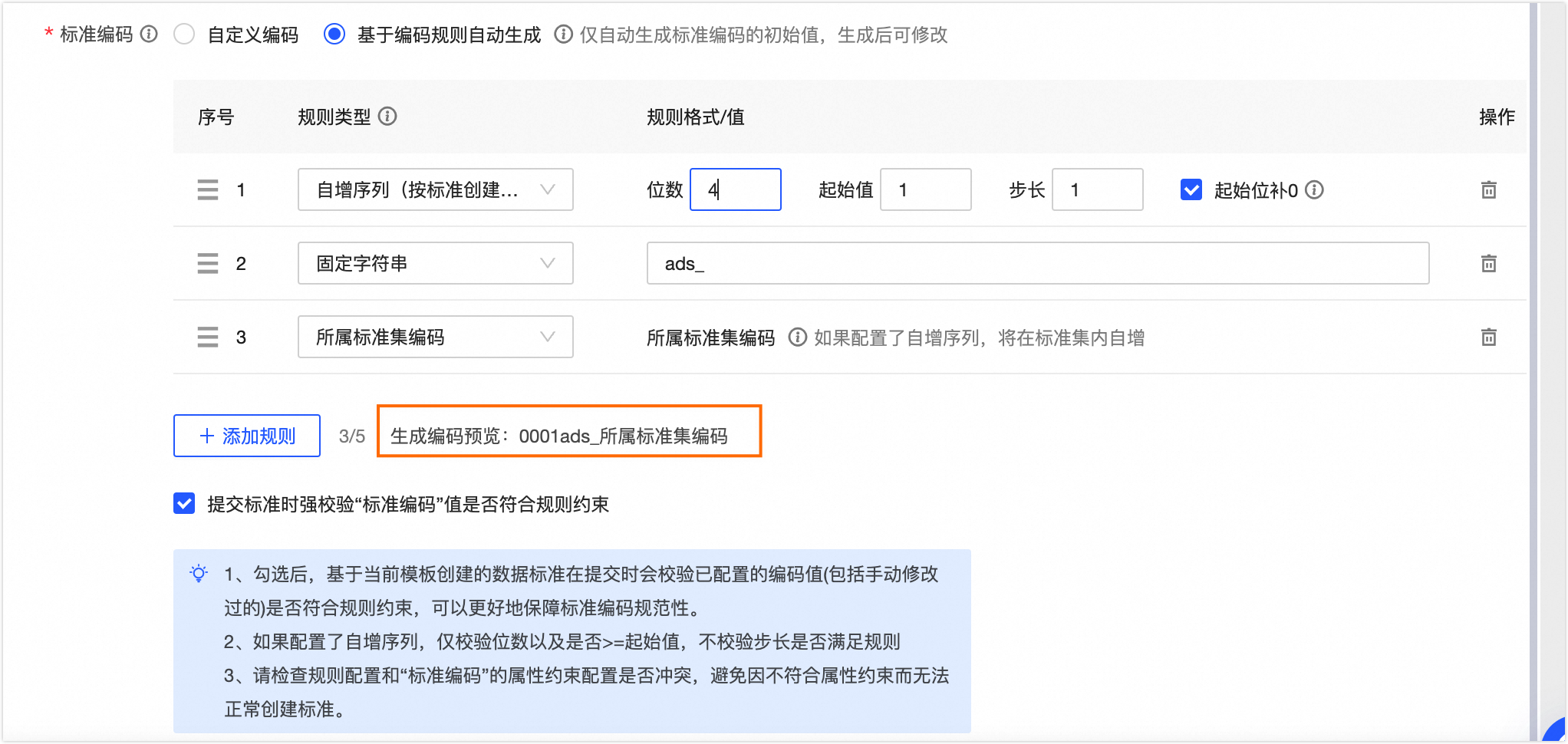The height and width of the screenshot is (744, 1568).
Task: Click the 规则格式/值 column header
Action: (696, 117)
